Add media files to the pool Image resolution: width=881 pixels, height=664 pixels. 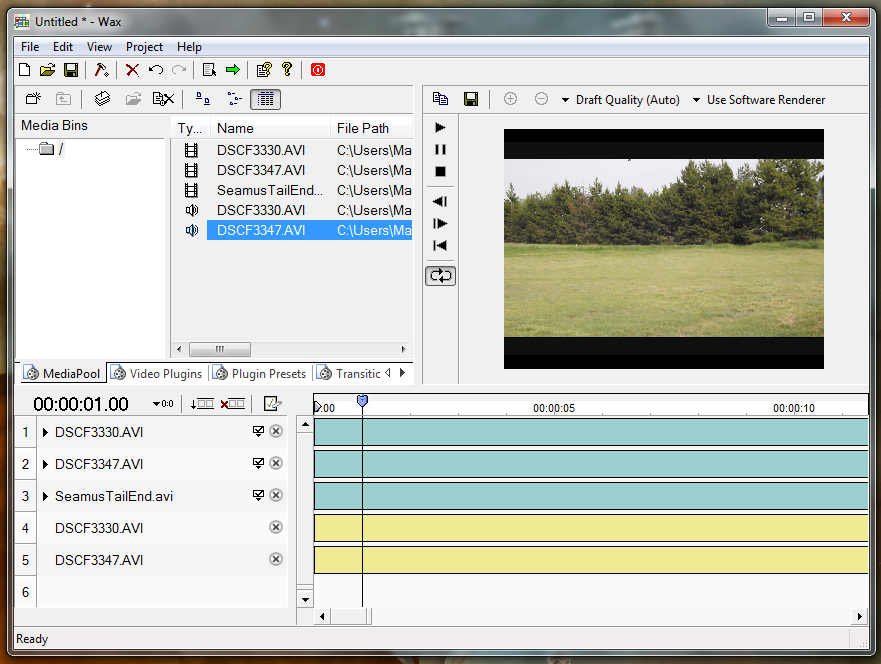[102, 99]
